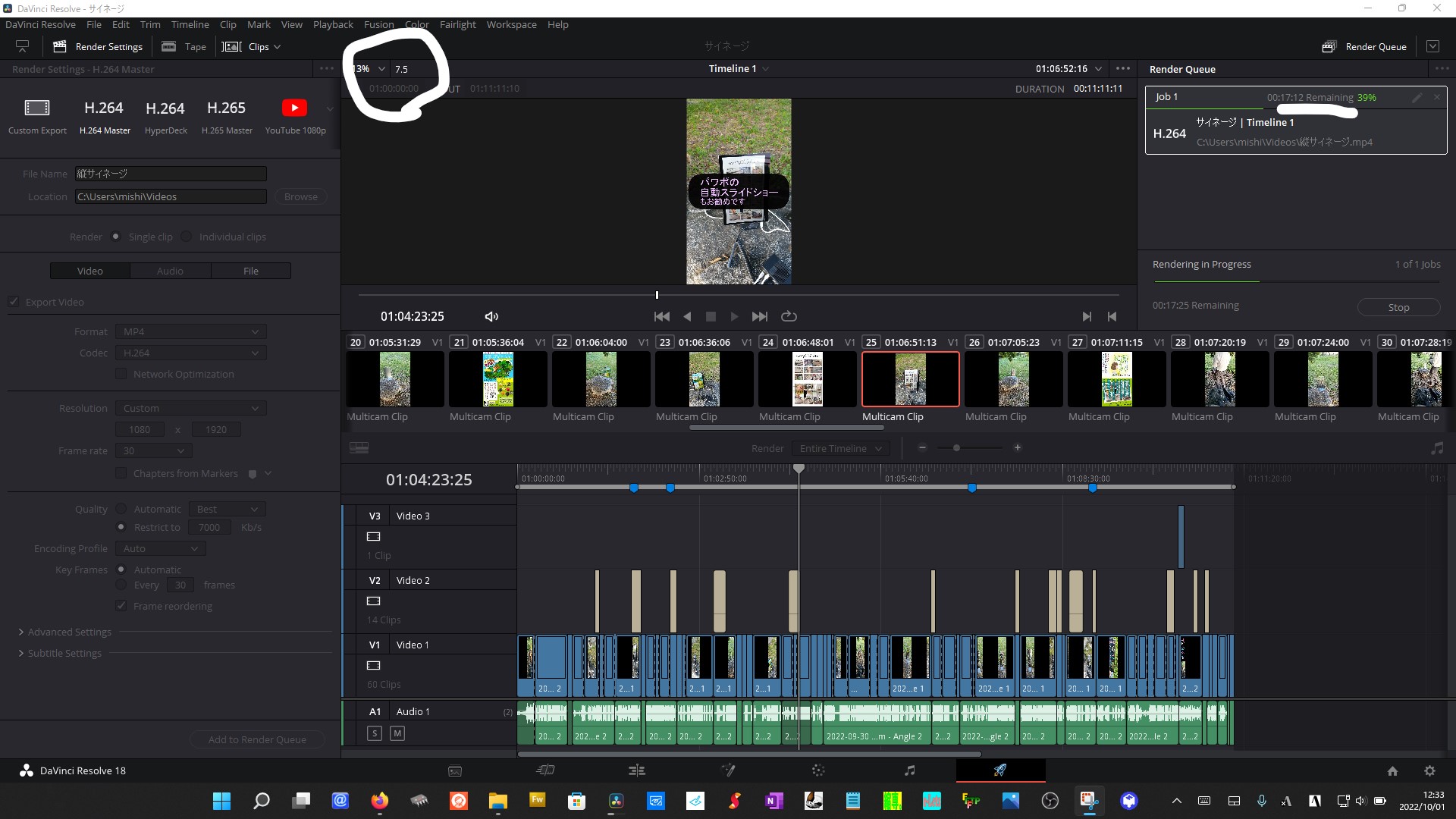Enable Frame reordering checkbox

coord(121,606)
